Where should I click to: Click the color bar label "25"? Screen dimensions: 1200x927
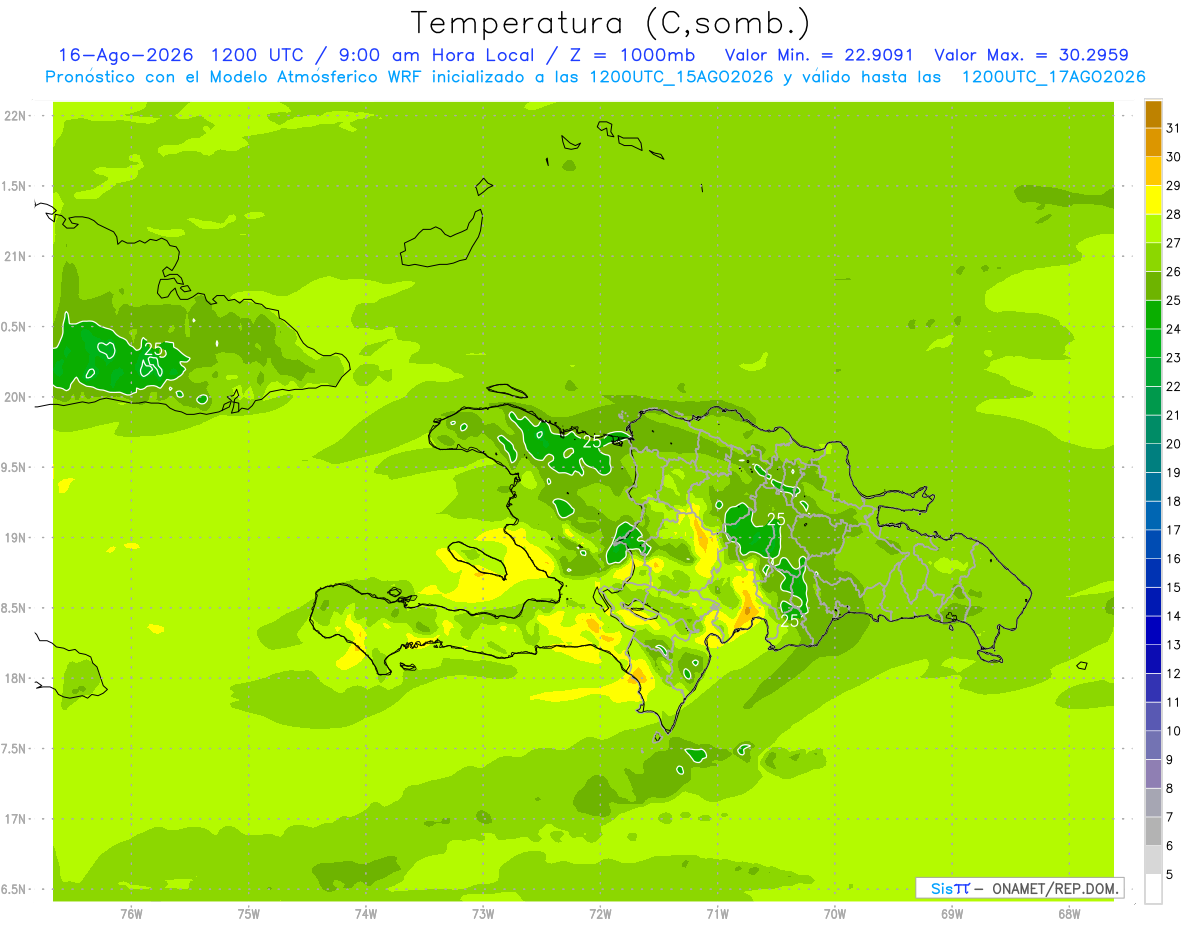pyautogui.click(x=1173, y=300)
